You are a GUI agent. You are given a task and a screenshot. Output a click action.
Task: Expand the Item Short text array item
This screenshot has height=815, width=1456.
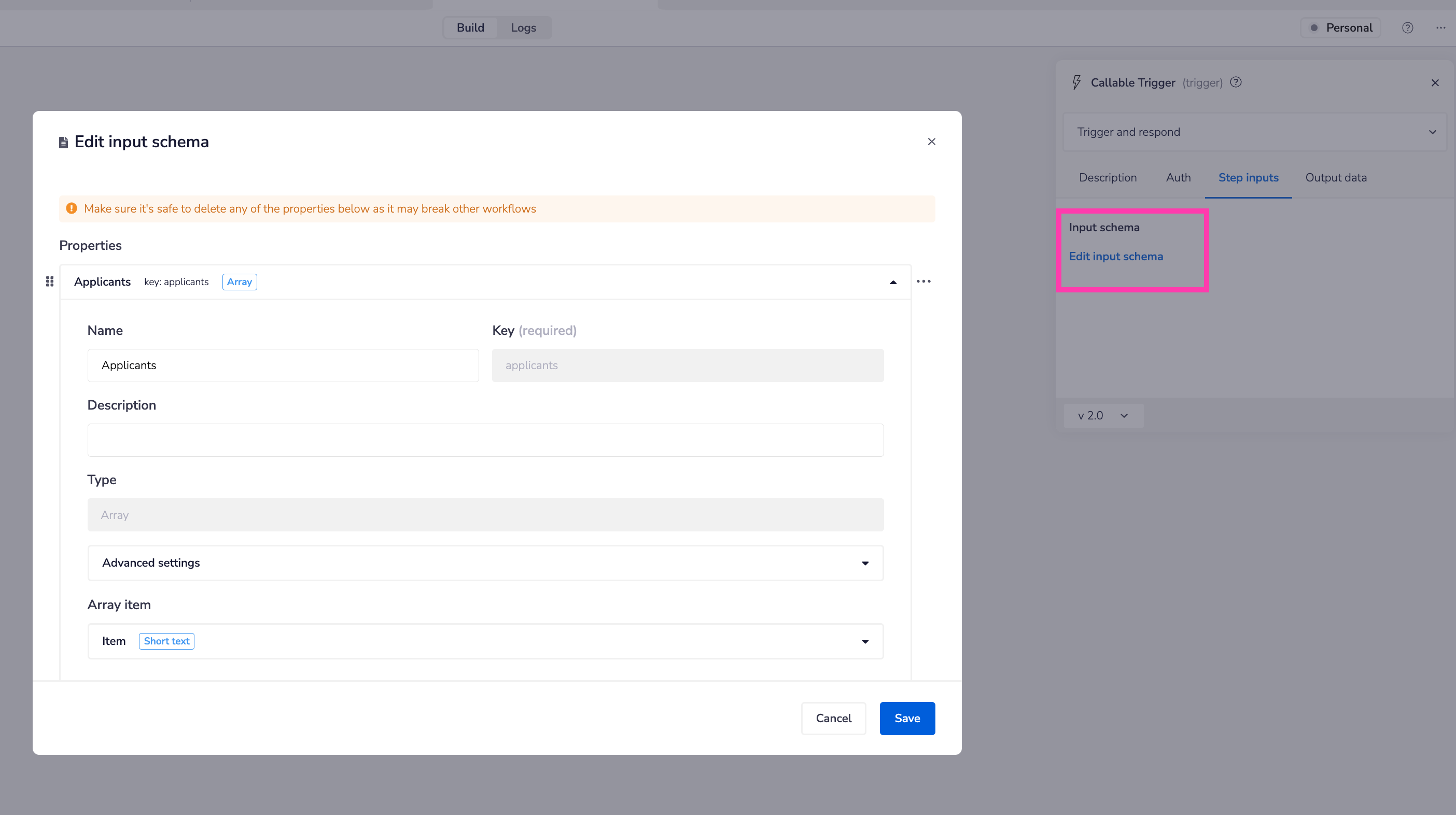(x=865, y=641)
